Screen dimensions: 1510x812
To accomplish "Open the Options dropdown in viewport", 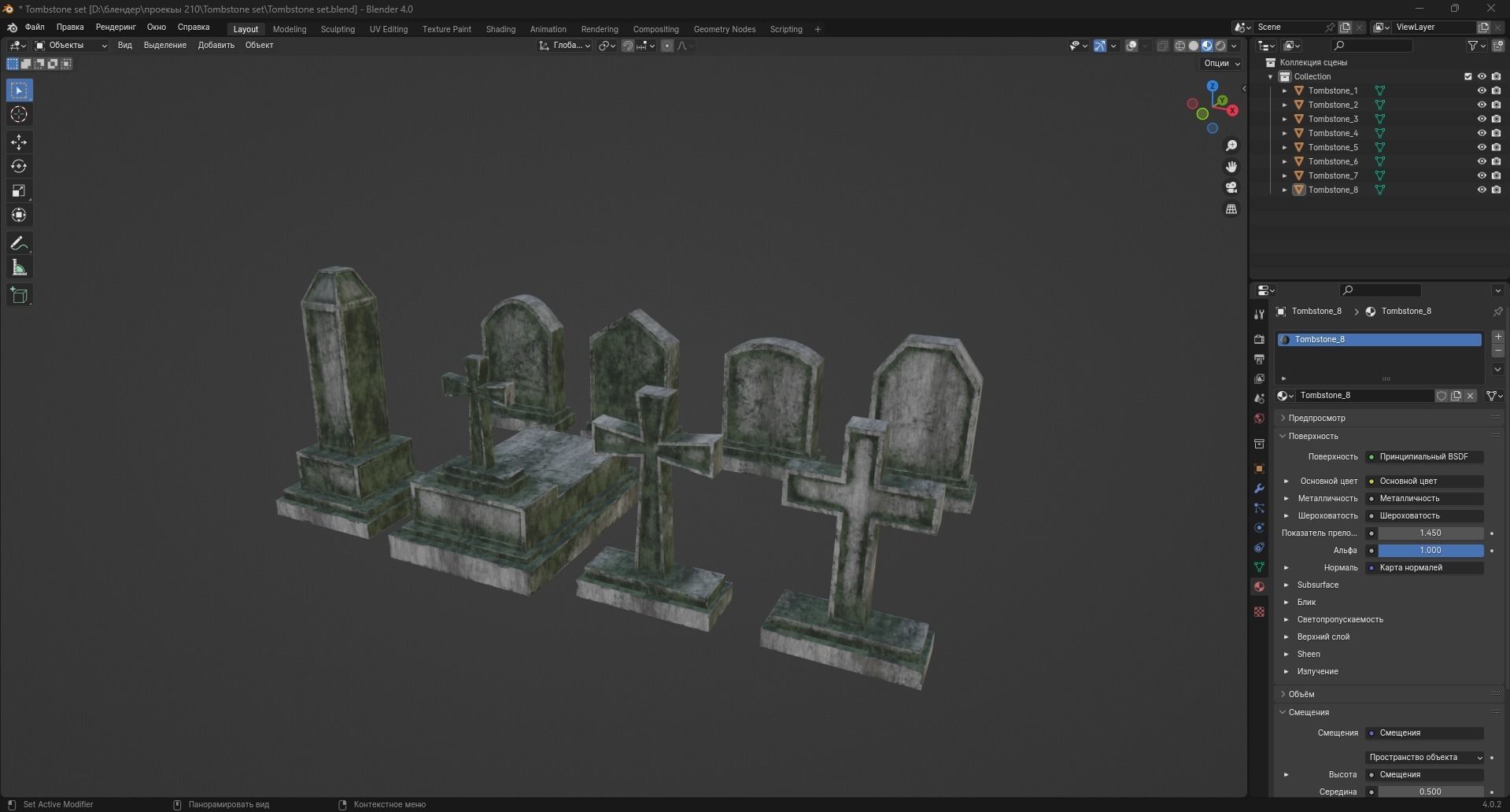I will 1221,63.
